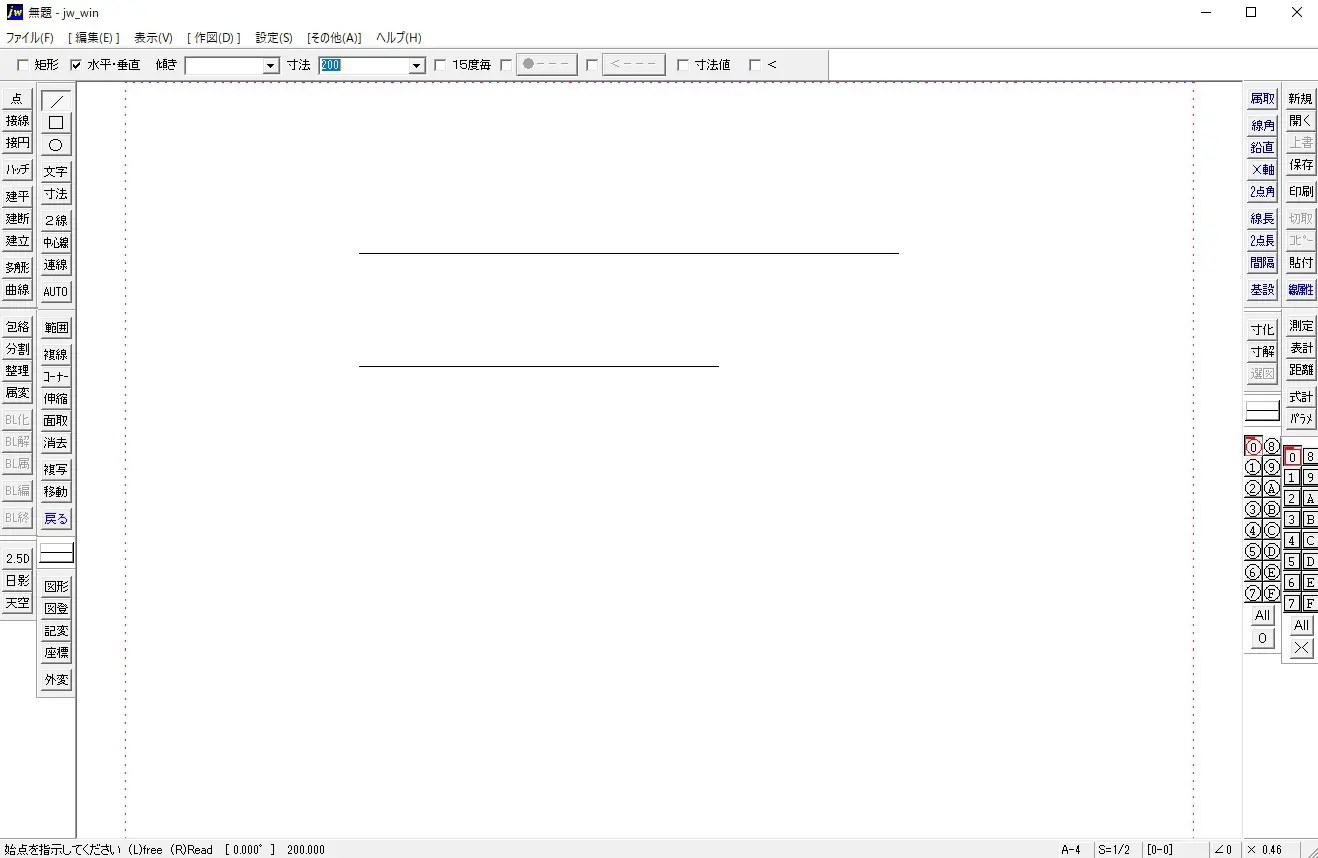Open the 寸法 length dropdown arrow
Viewport: 1318px width, 858px height.
[x=417, y=66]
